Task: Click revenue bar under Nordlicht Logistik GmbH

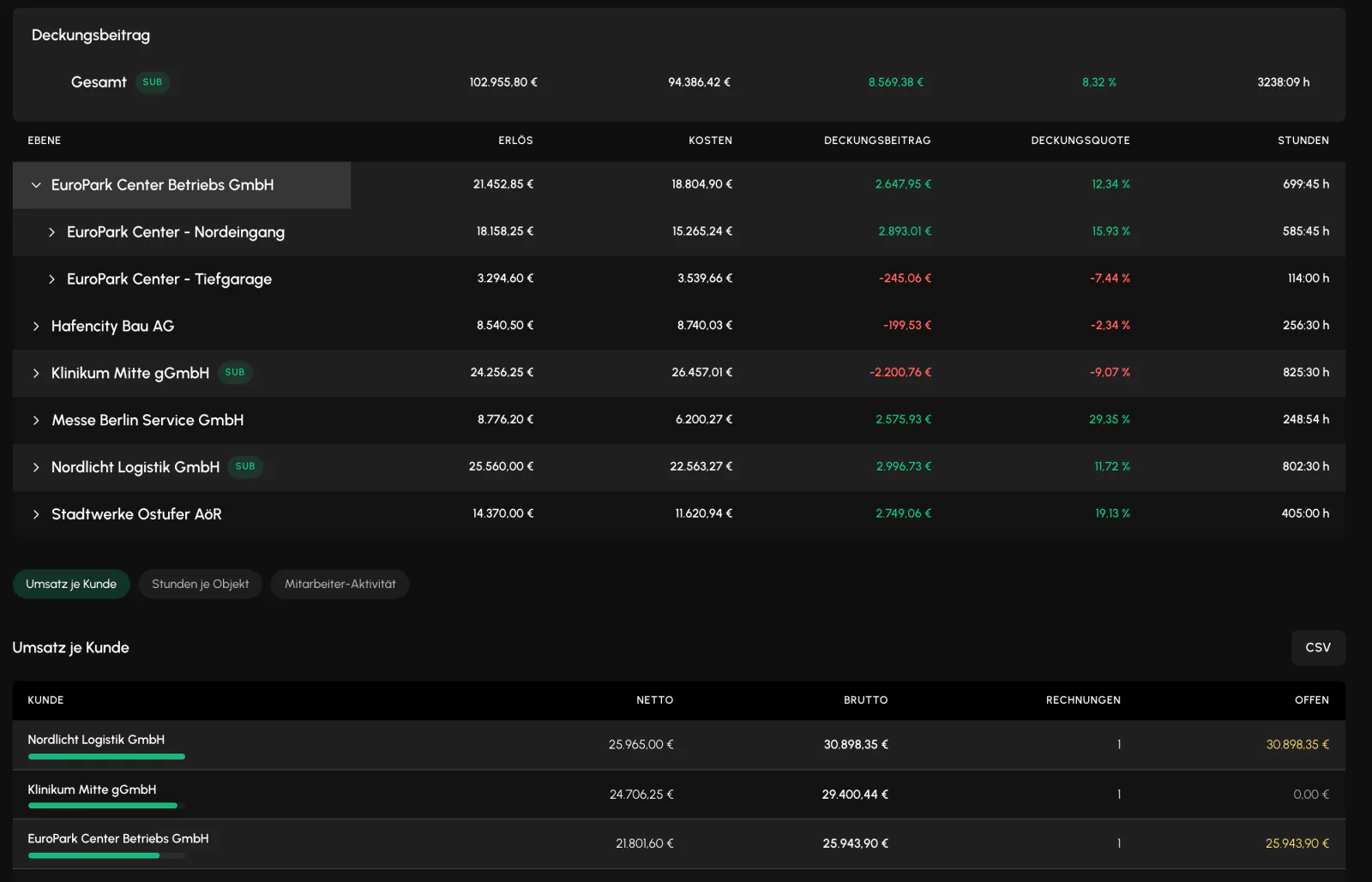Action: click(x=106, y=757)
